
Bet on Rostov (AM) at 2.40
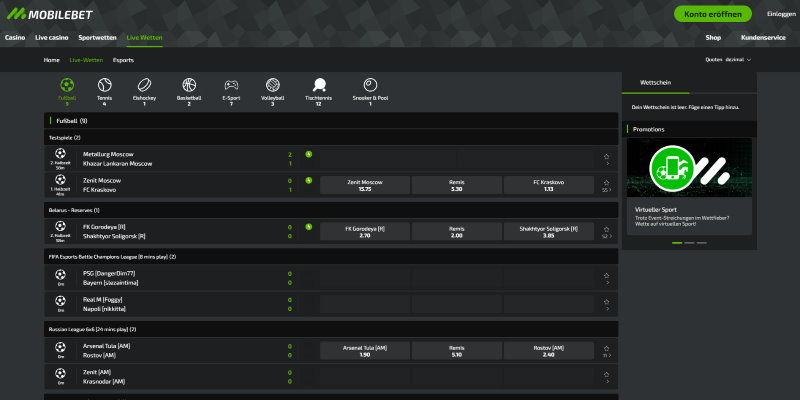click(549, 351)
